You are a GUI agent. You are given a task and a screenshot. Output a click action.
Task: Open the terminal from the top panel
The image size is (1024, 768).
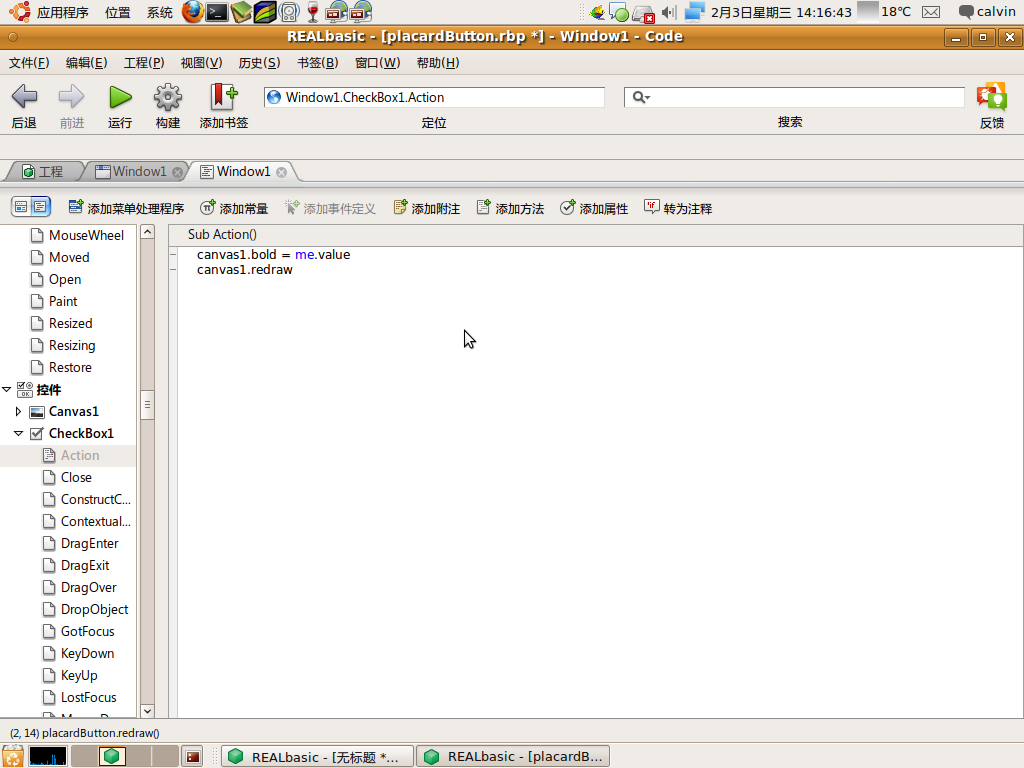tap(217, 12)
